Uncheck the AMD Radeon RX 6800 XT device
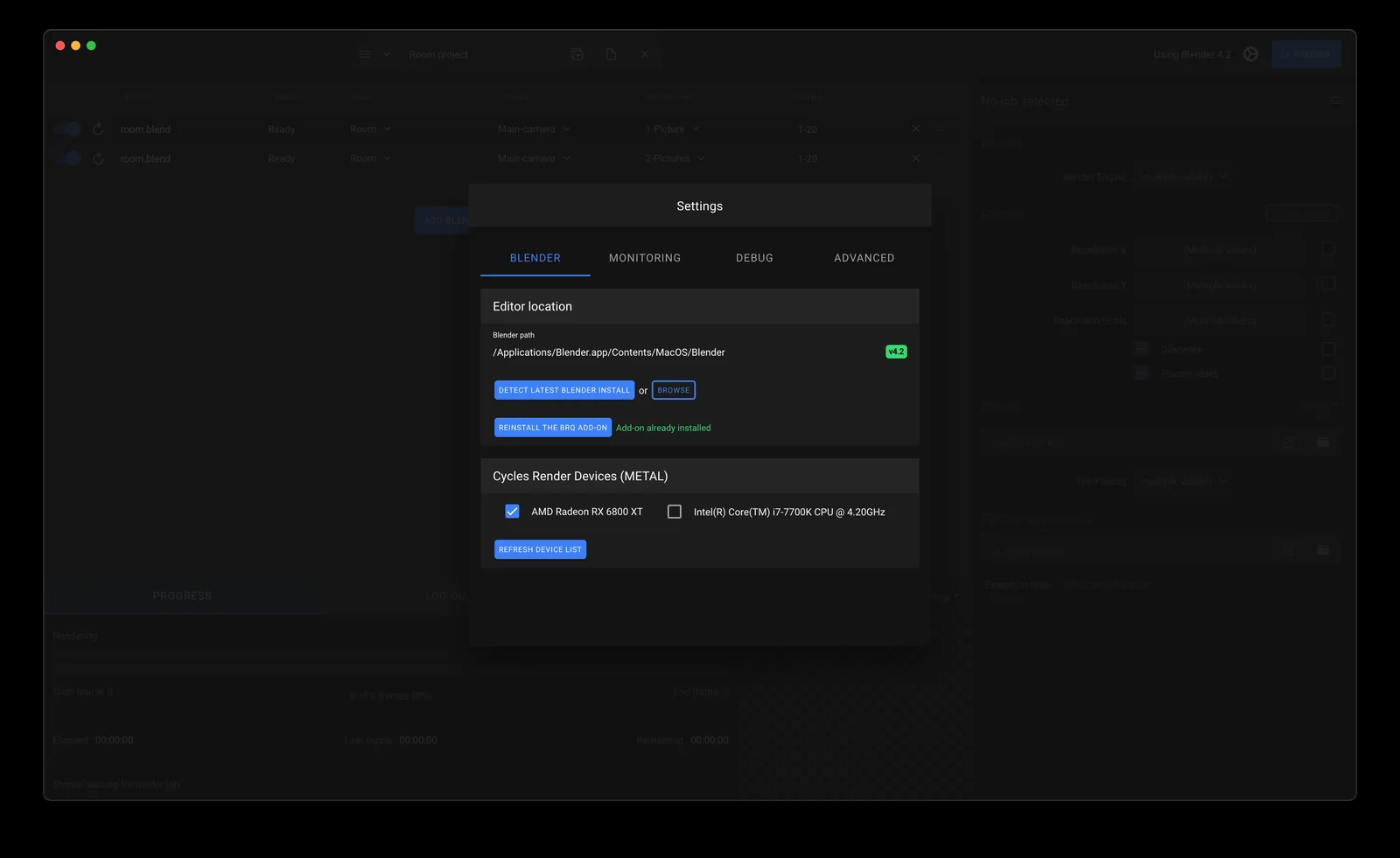This screenshot has width=1400, height=858. (x=512, y=511)
